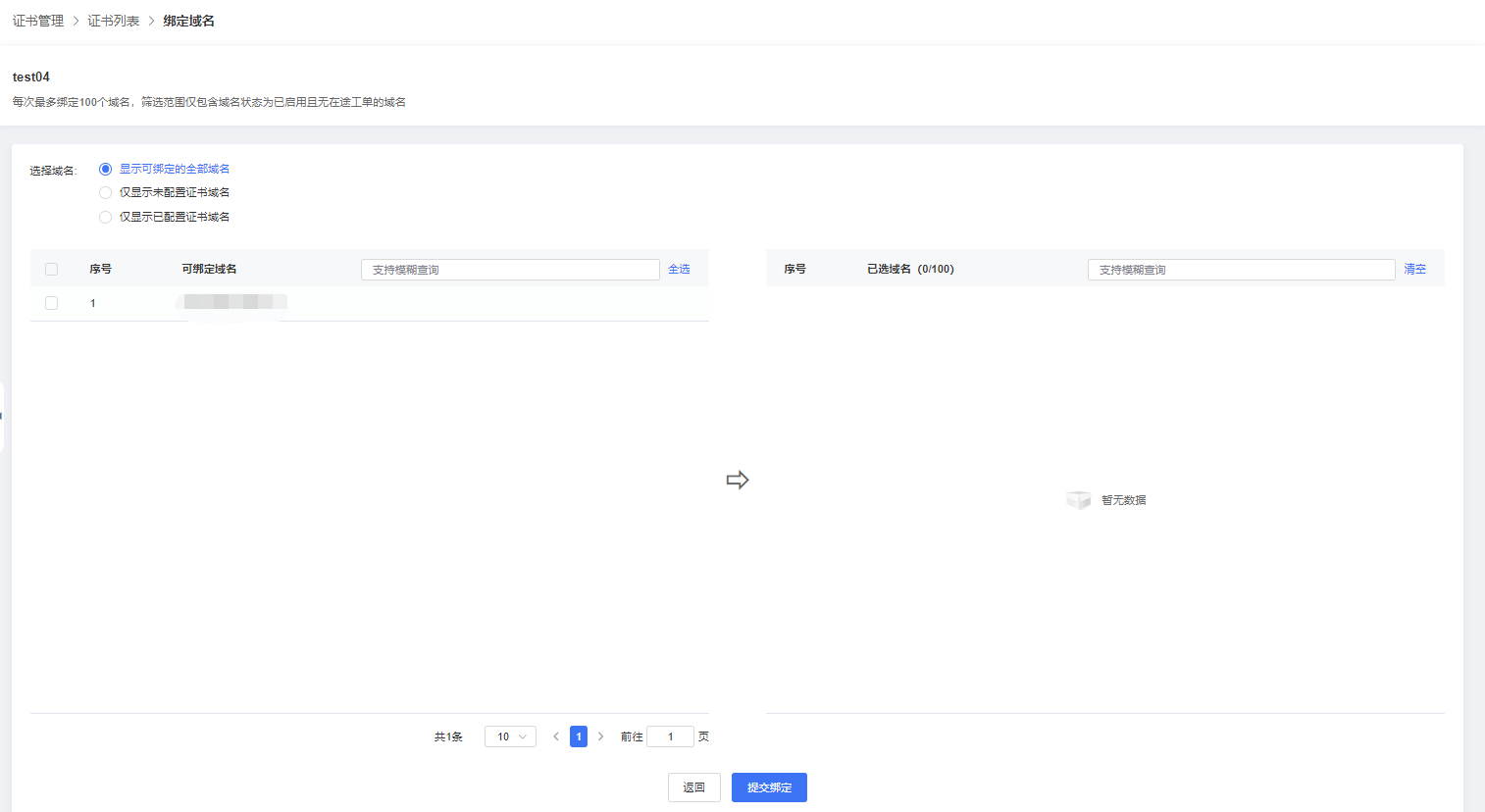Screen dimensions: 1485x812
Task: Go to next page arrow
Action: (x=600, y=736)
